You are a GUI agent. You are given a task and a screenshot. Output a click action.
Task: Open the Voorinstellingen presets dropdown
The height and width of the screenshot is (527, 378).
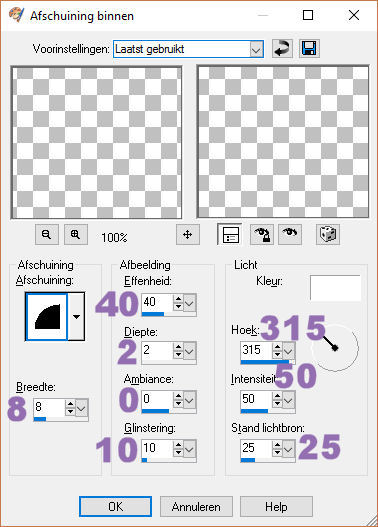click(x=256, y=49)
